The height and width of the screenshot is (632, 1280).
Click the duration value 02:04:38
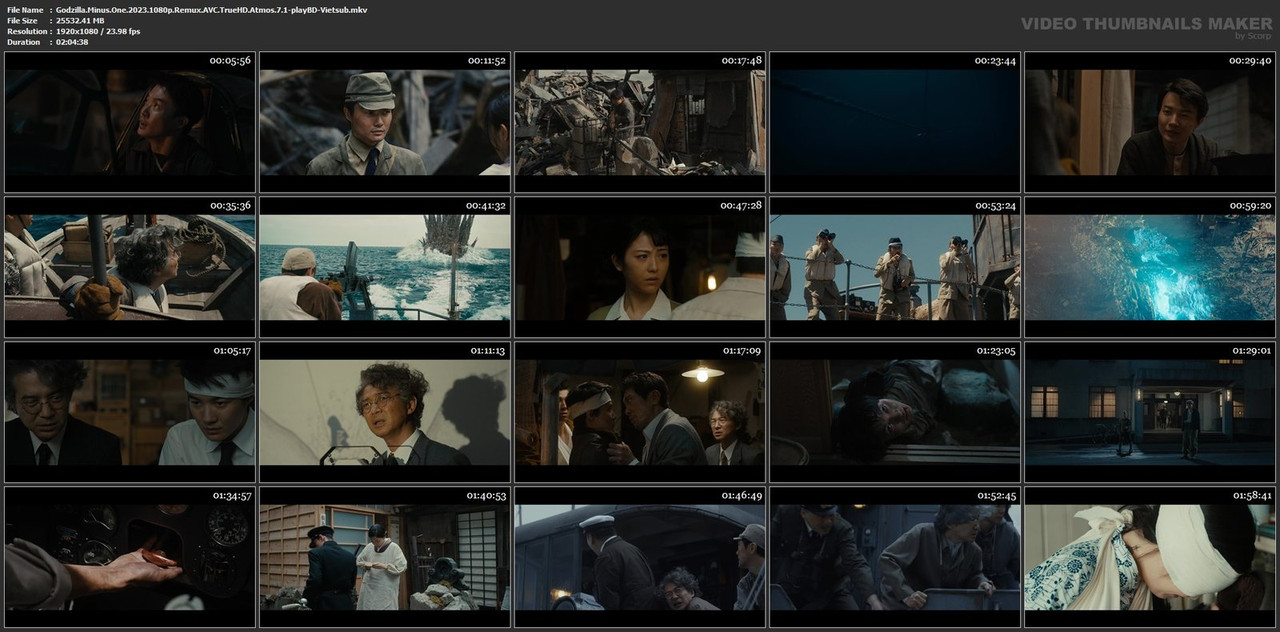[x=72, y=42]
